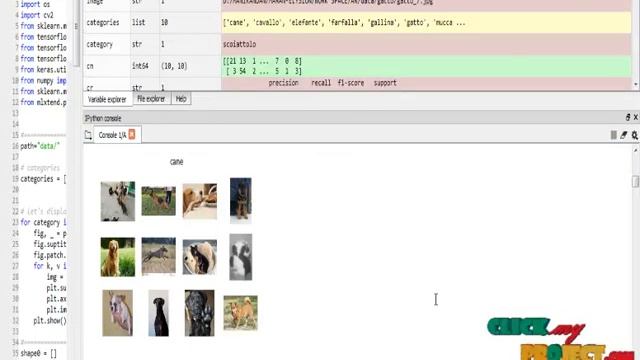This screenshot has height=360, width=640.
Task: Select the golden retriever thumbnail
Action: [118, 257]
